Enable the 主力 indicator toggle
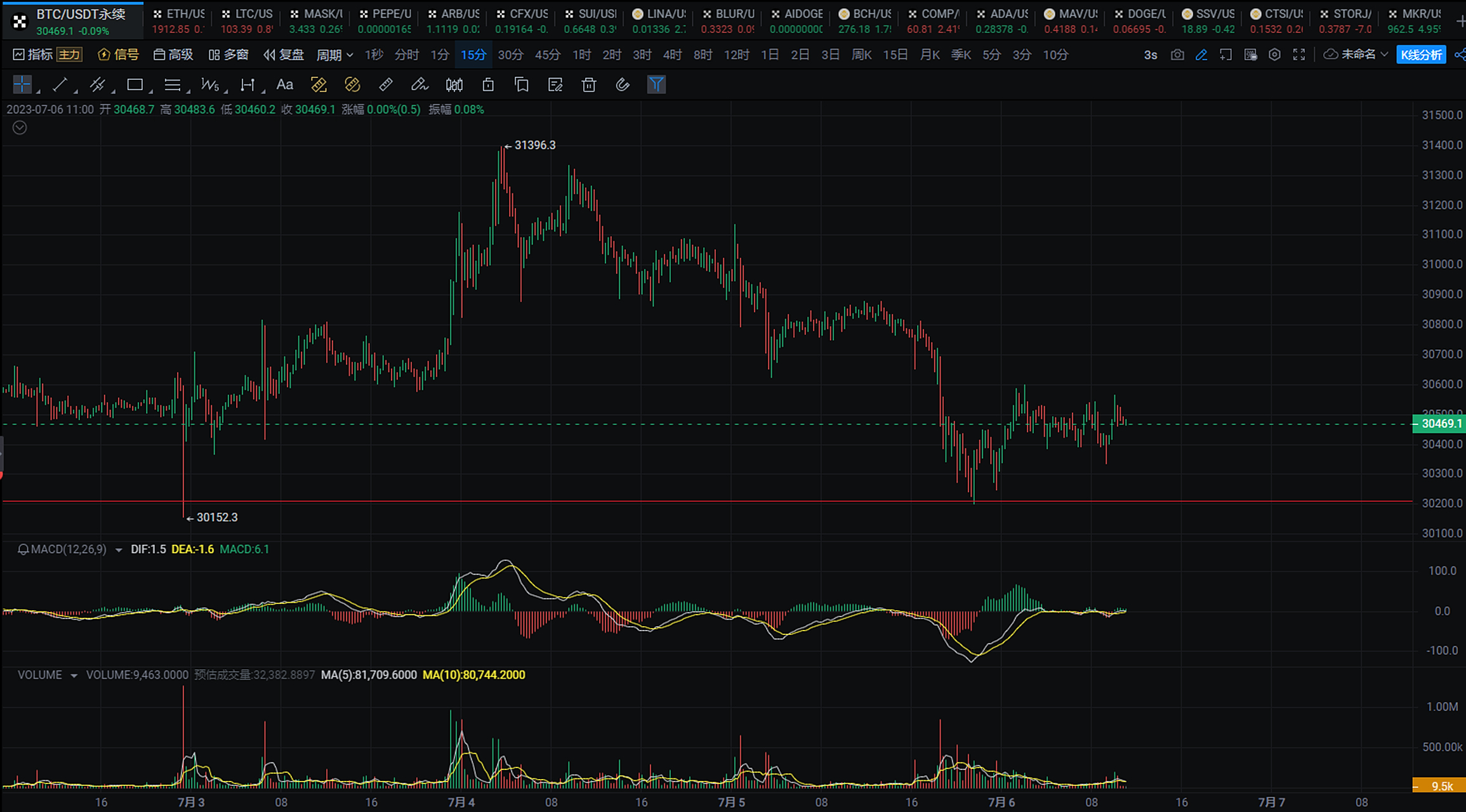Image resolution: width=1466 pixels, height=812 pixels. coord(70,55)
